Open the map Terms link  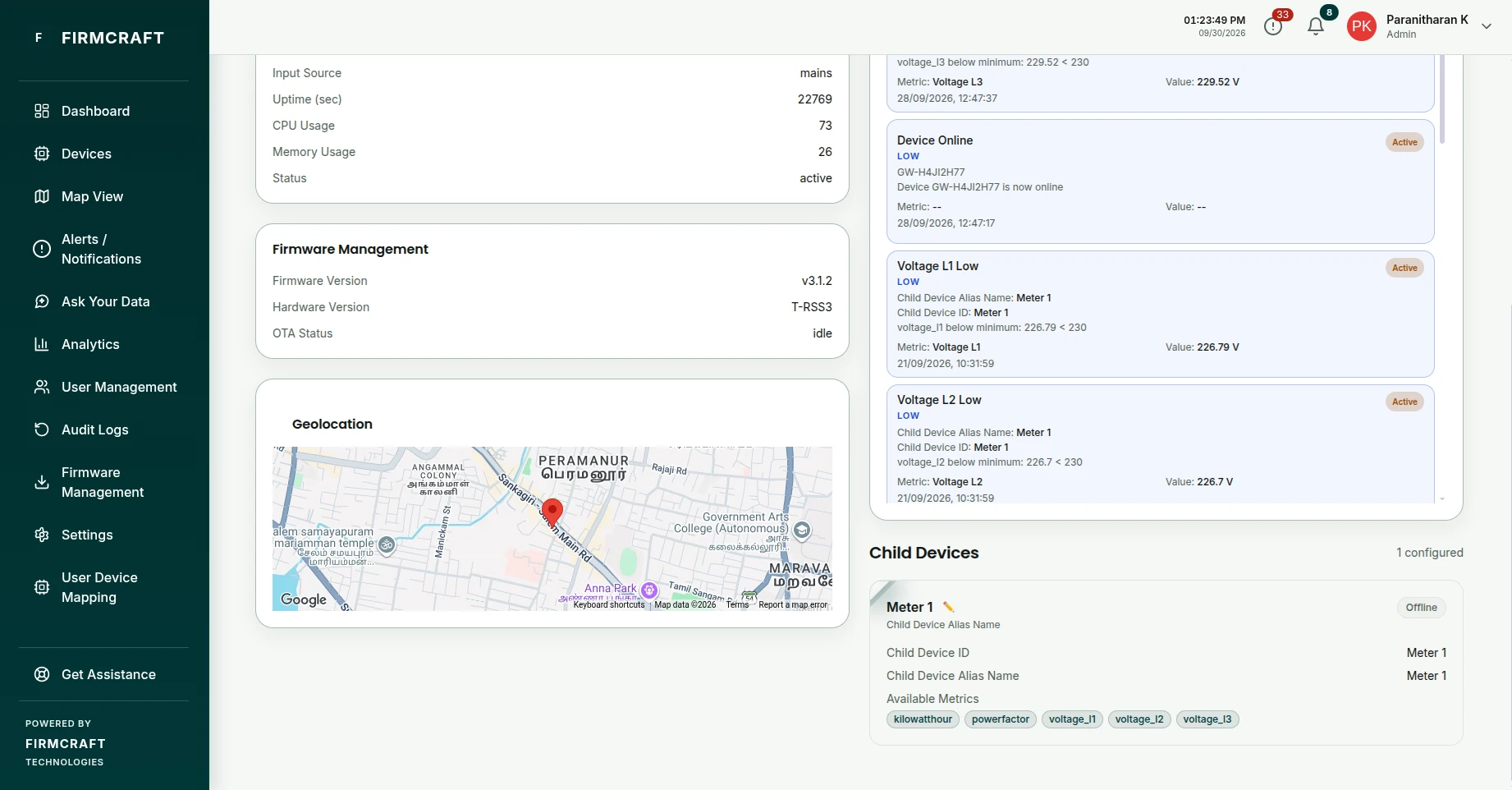click(737, 605)
